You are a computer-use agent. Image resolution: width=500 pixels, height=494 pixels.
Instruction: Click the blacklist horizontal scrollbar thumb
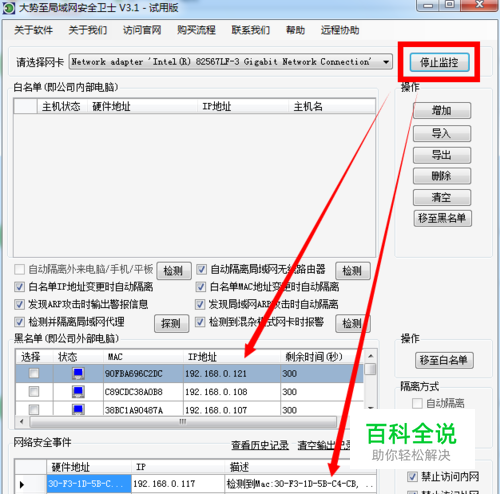pyautogui.click(x=183, y=422)
